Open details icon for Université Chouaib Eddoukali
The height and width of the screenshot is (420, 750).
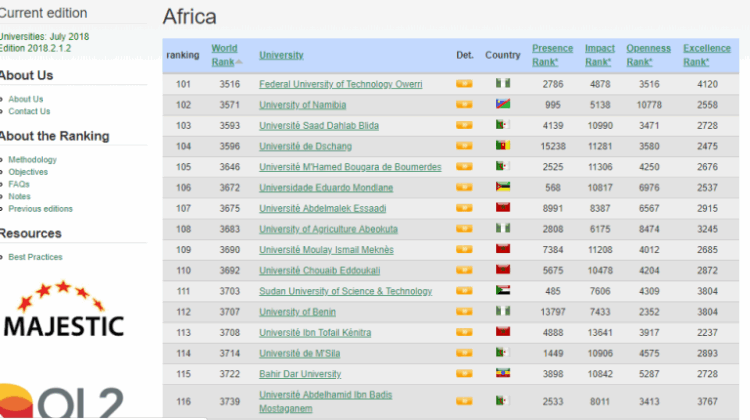[x=464, y=270]
